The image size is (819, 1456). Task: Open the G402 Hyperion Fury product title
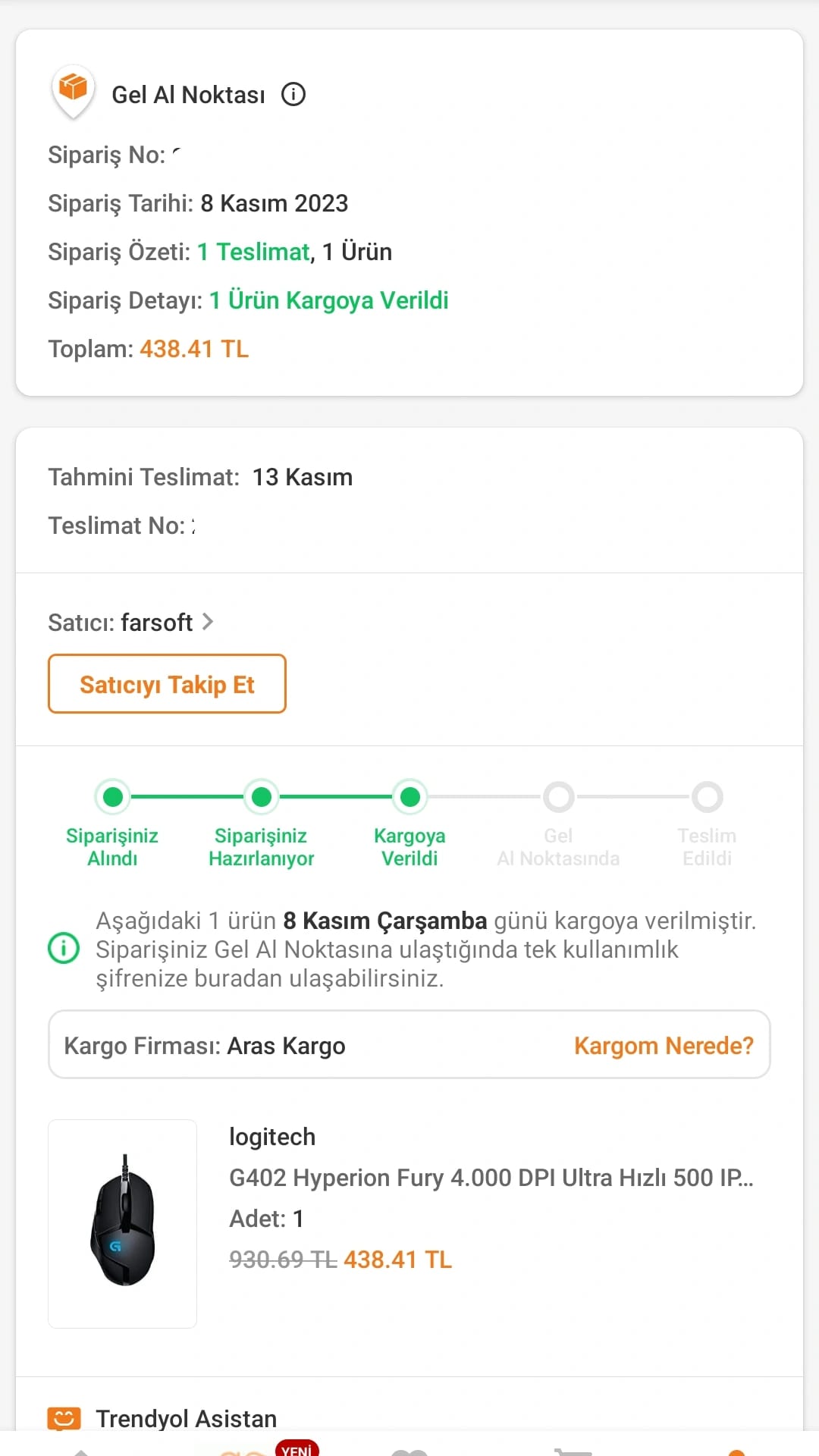491,1178
